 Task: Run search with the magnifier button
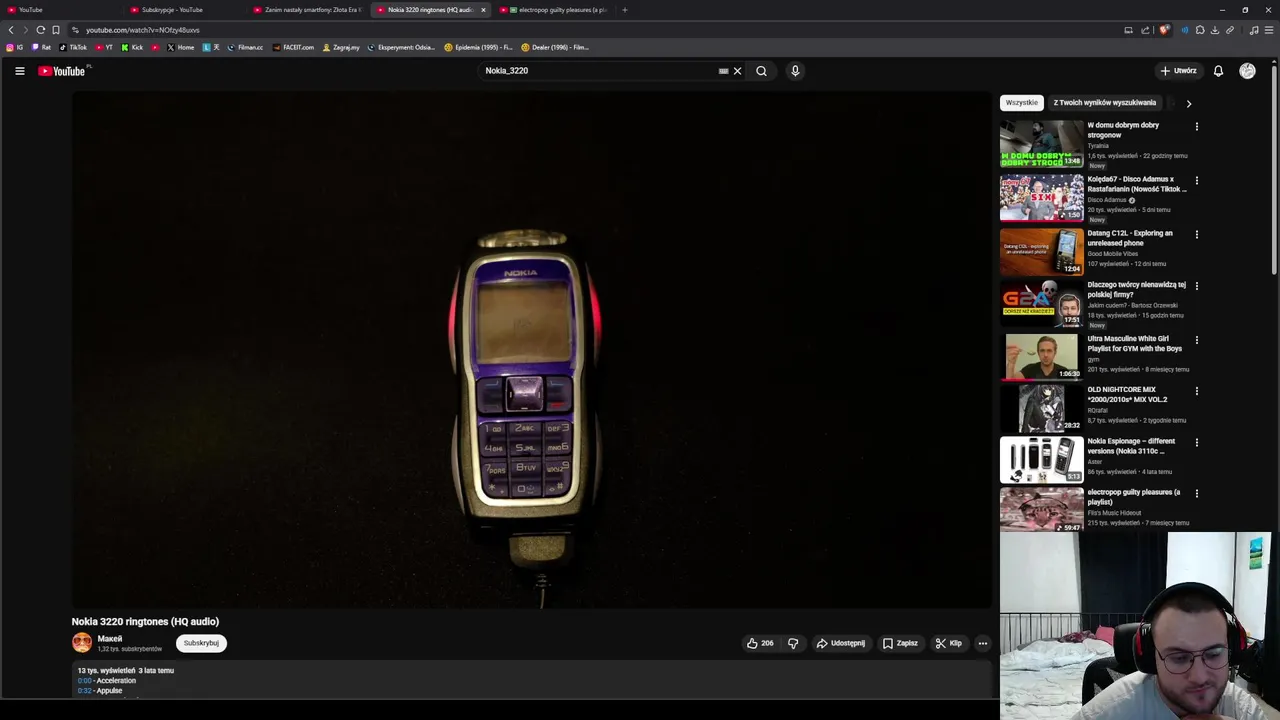(x=761, y=71)
